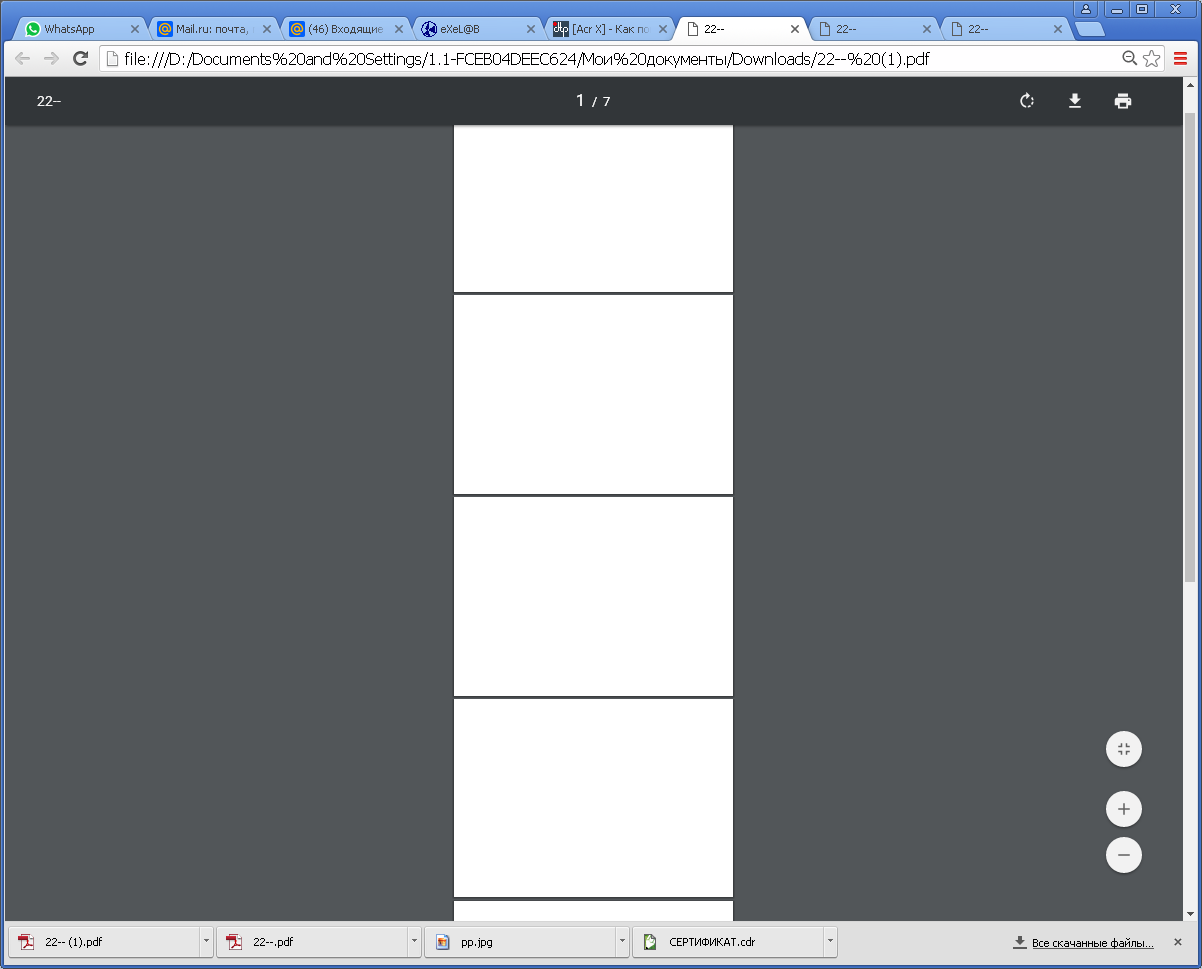Print the PDF document

[x=1123, y=101]
